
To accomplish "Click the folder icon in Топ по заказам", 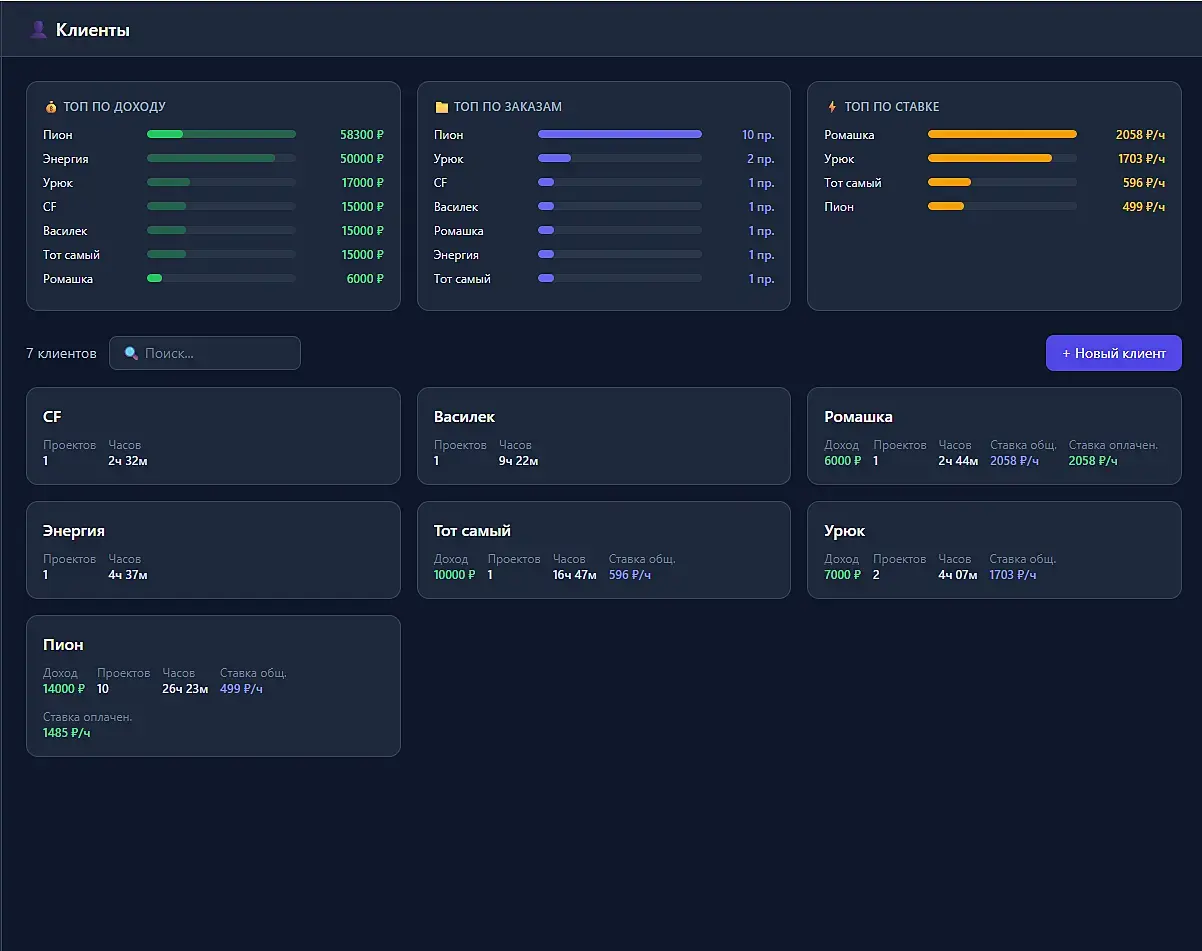I will 441,107.
